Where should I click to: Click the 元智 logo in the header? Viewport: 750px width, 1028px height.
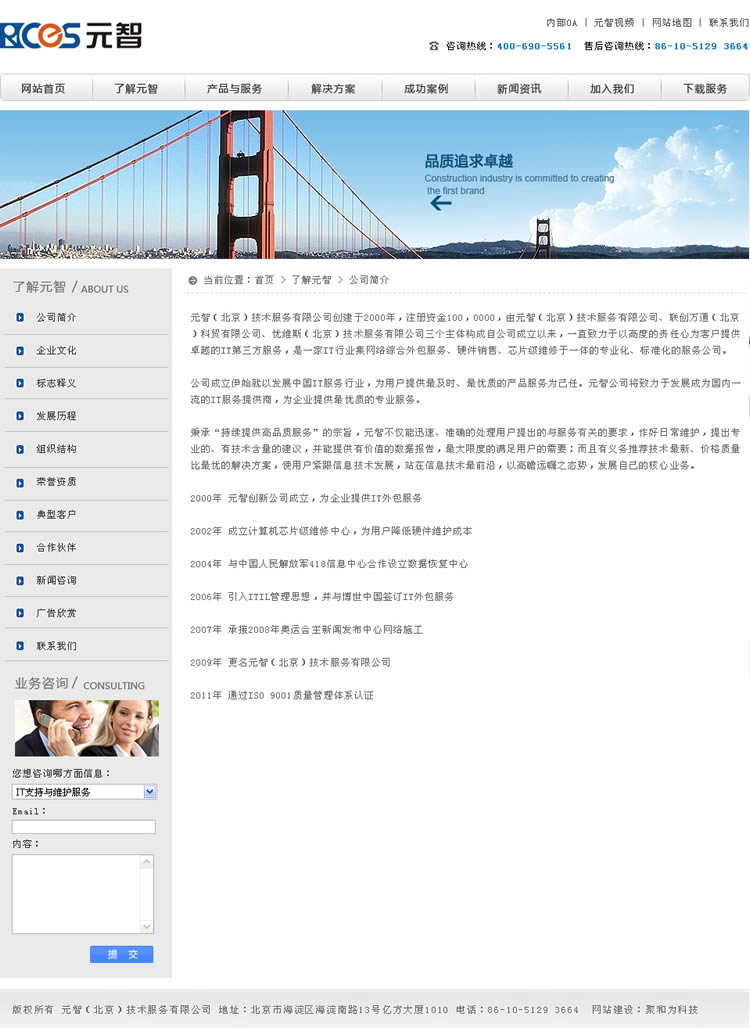71,35
